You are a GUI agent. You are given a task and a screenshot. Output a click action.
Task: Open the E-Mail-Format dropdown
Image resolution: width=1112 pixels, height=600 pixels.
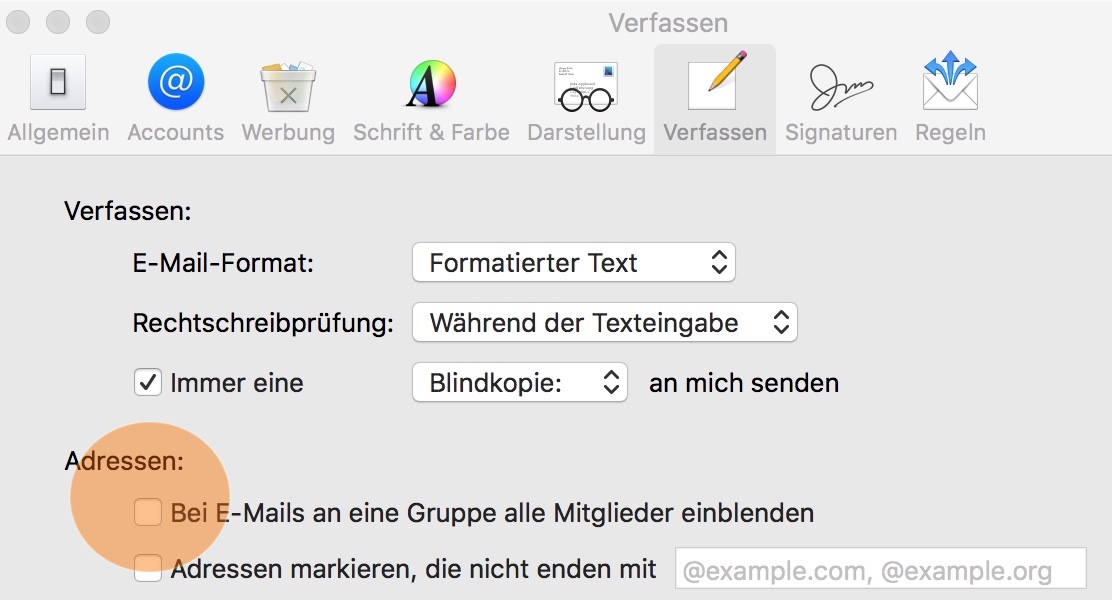(x=573, y=263)
